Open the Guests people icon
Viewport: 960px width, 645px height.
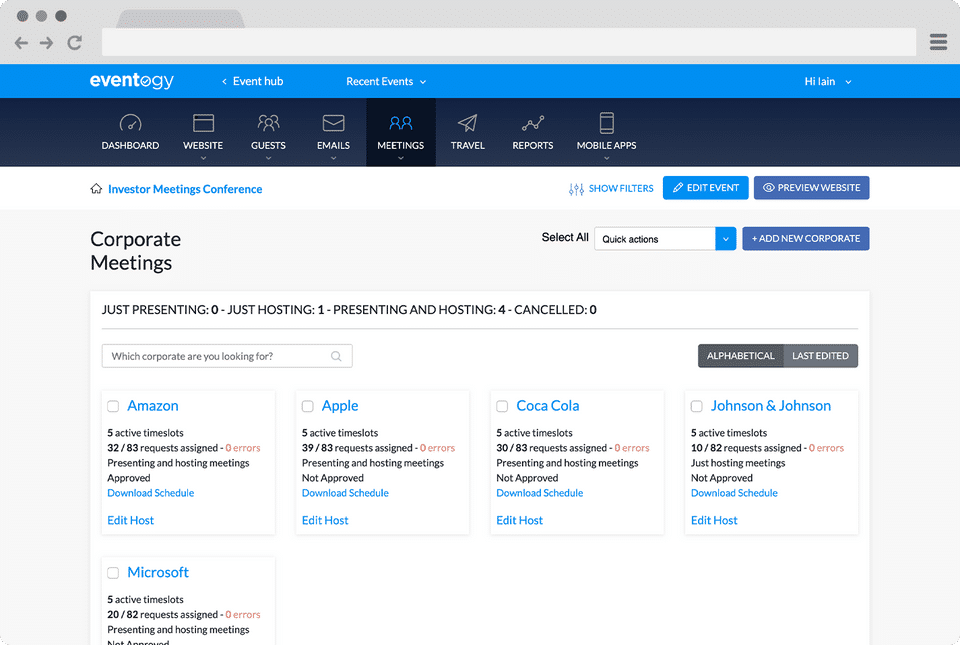(268, 123)
